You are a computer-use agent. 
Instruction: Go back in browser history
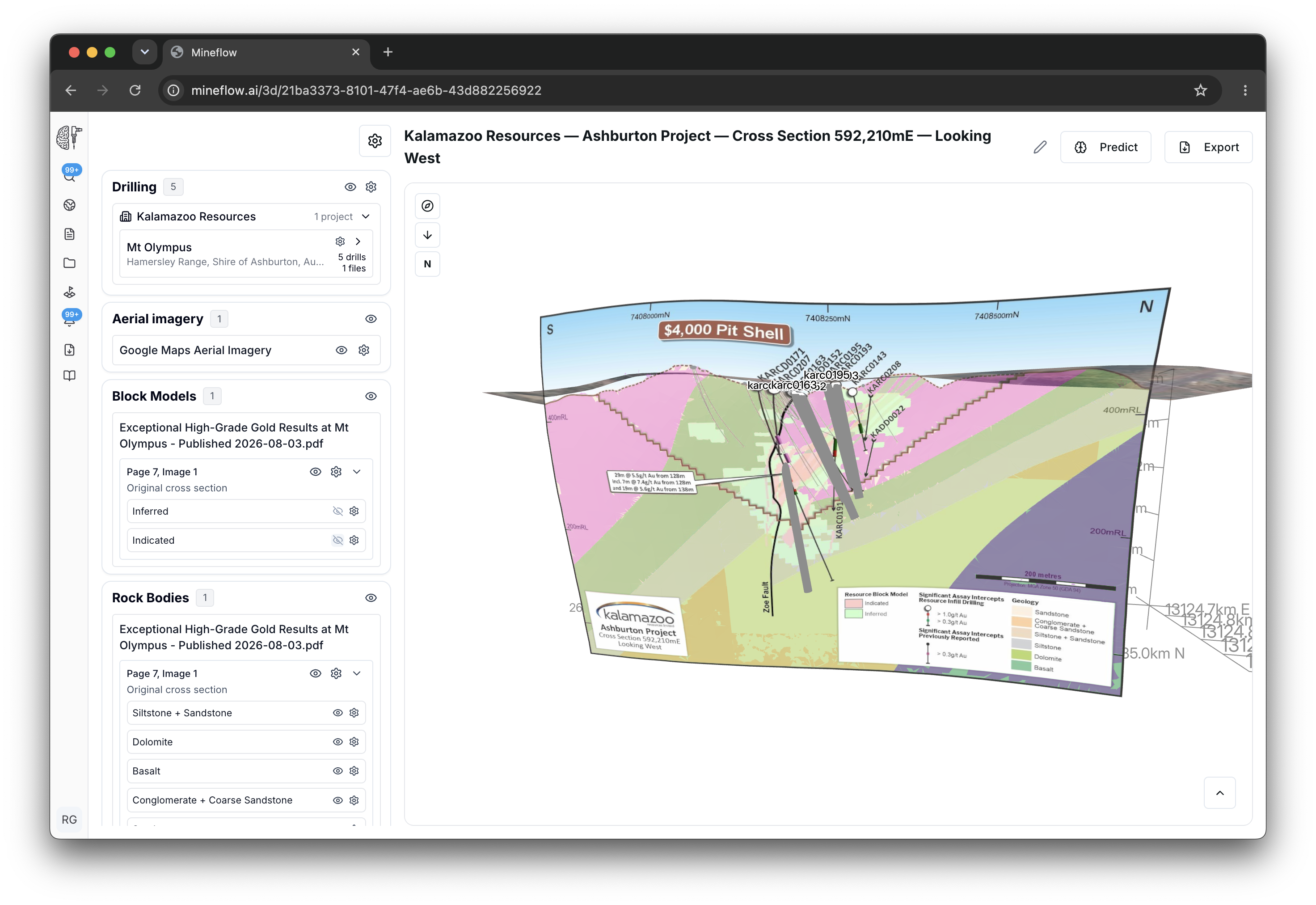click(x=71, y=90)
